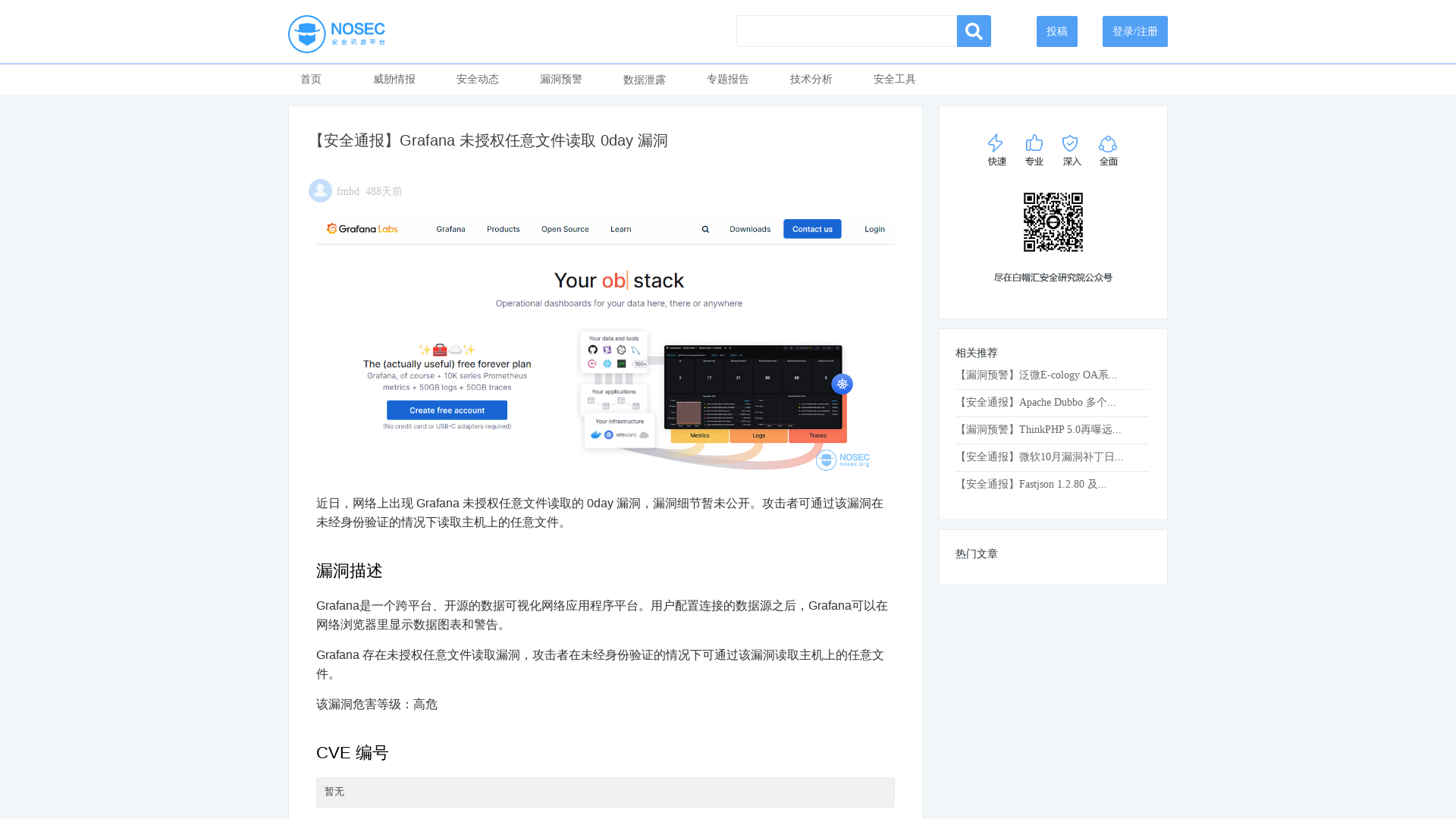
Task: Open the 专题报告 menu item
Action: 728,80
